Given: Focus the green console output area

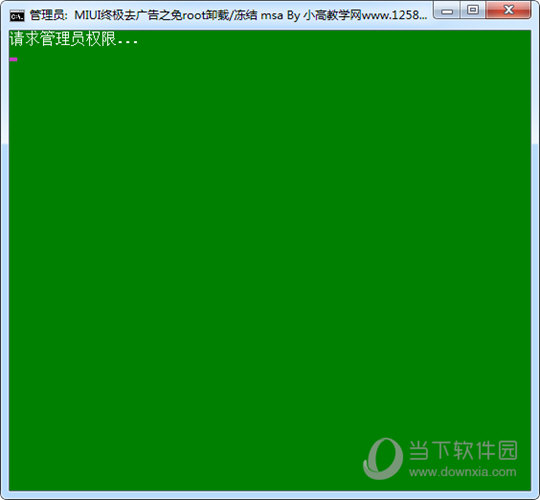Looking at the screenshot, I should click(x=270, y=260).
